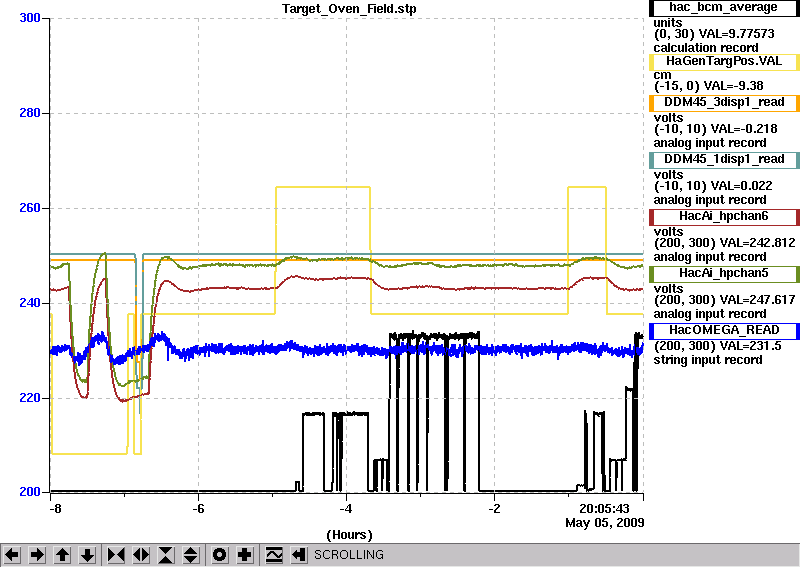Shift the plot down with the down arrow

88,555
